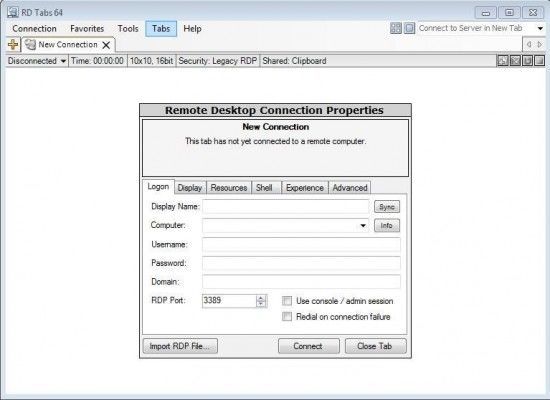550x400 pixels.
Task: Check Redial on connection failure
Action: (x=287, y=316)
